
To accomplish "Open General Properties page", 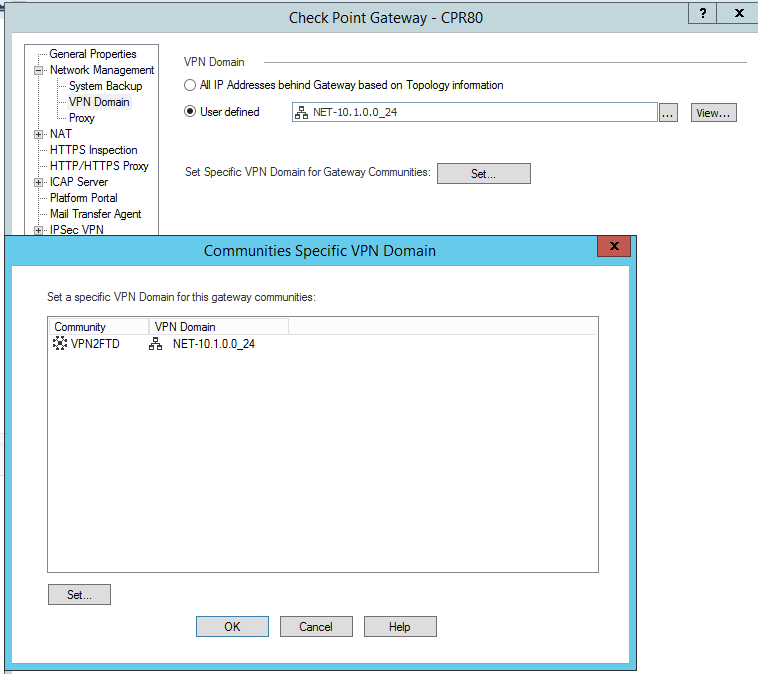I will [93, 54].
